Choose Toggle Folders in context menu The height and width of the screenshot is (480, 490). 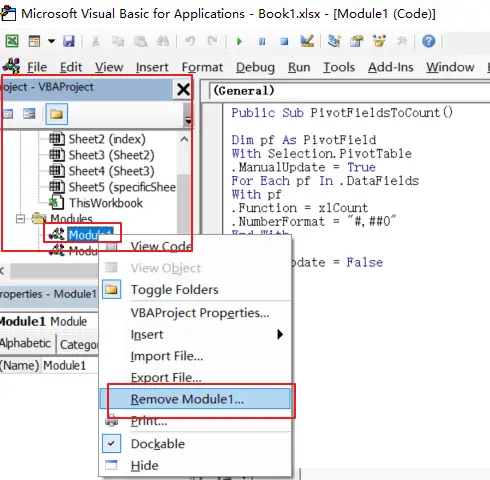195,290
